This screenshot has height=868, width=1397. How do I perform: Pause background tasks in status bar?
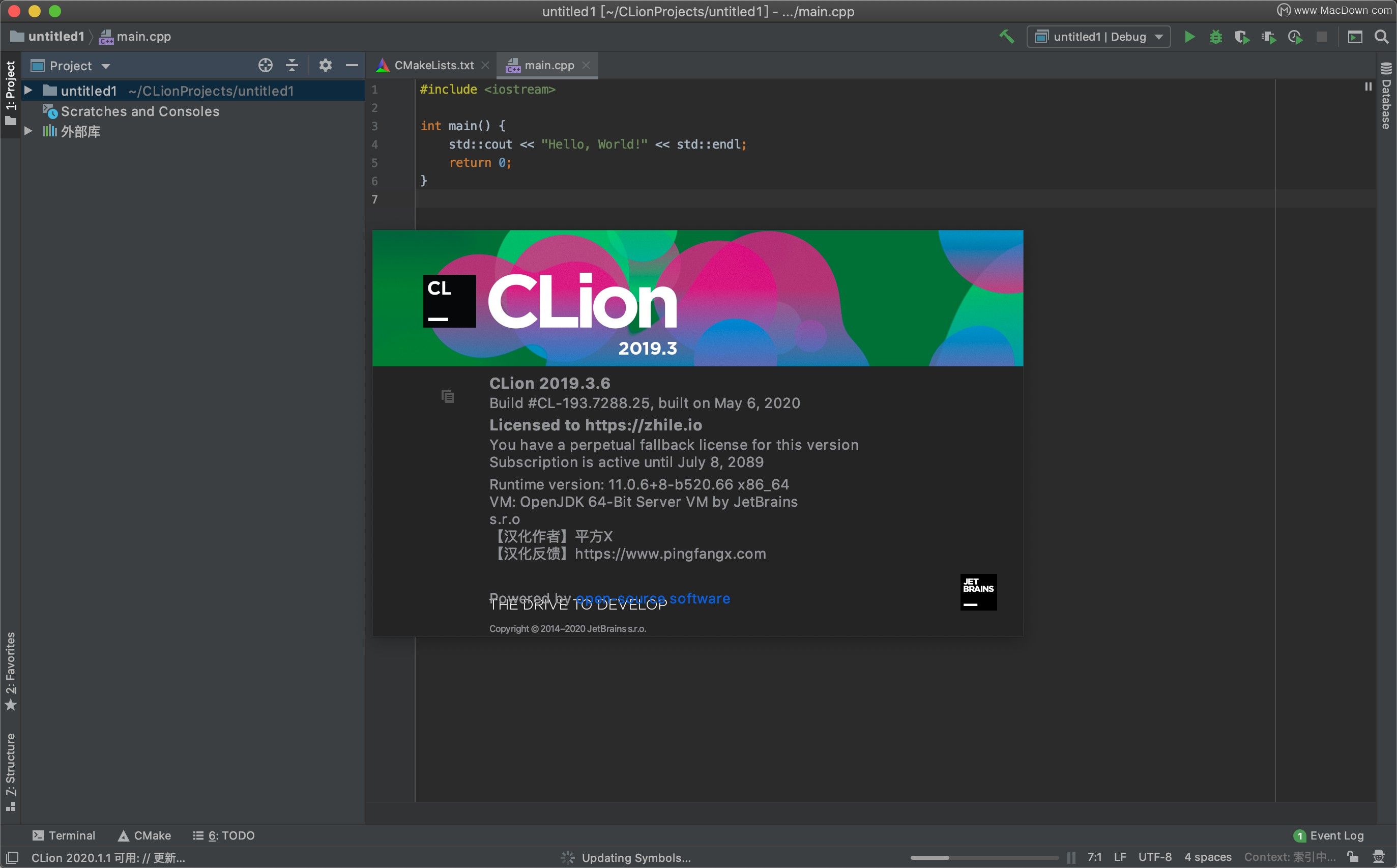pyautogui.click(x=1071, y=858)
